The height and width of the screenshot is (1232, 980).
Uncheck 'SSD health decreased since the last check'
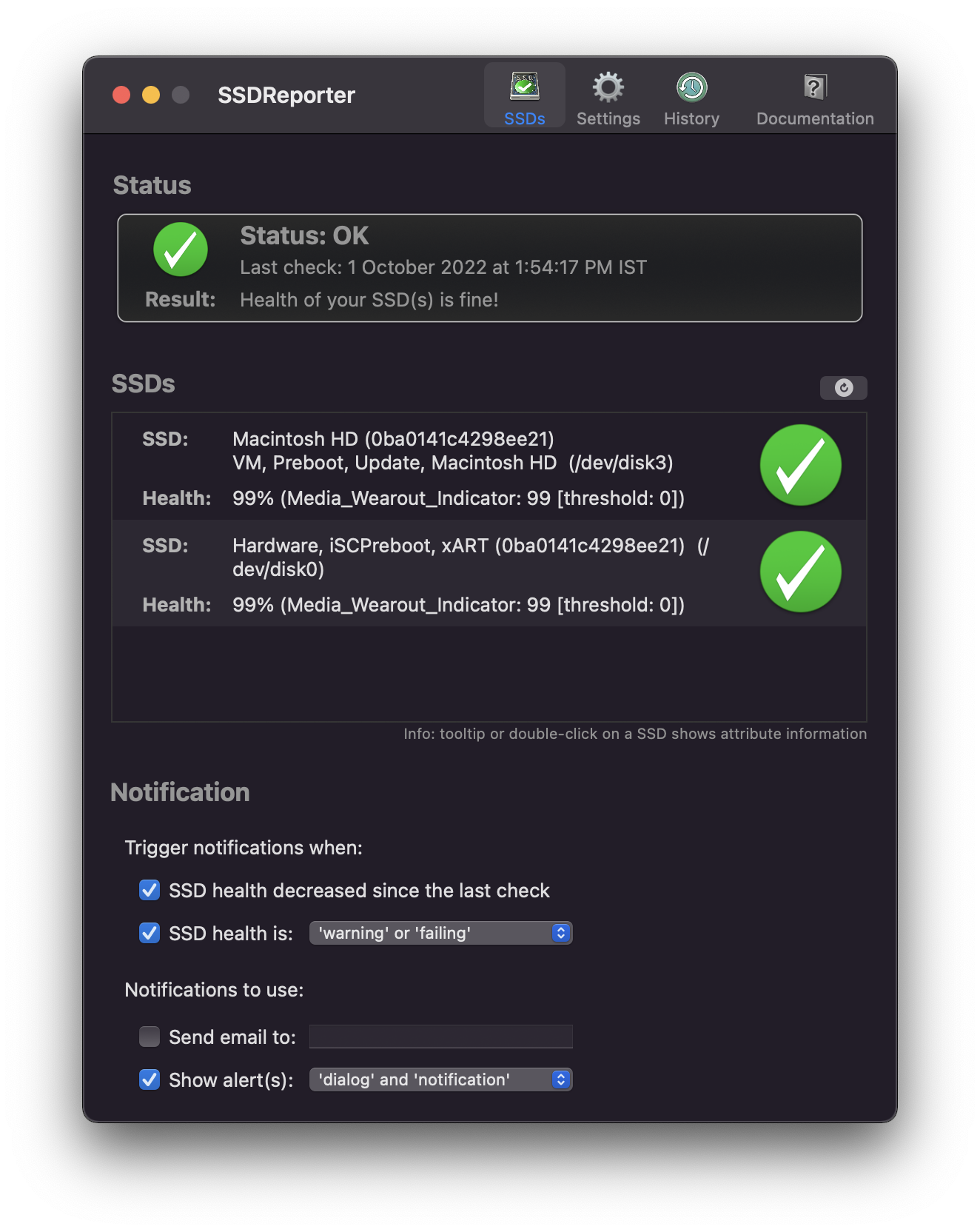pyautogui.click(x=149, y=890)
